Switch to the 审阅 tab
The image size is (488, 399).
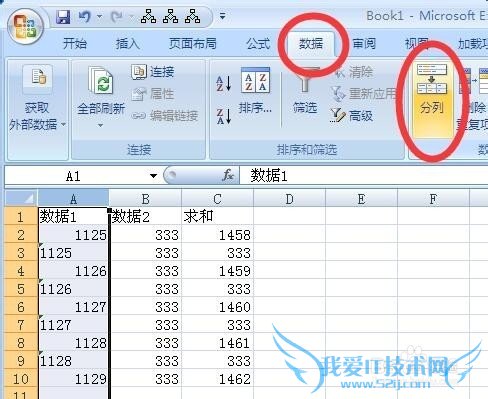pos(364,44)
